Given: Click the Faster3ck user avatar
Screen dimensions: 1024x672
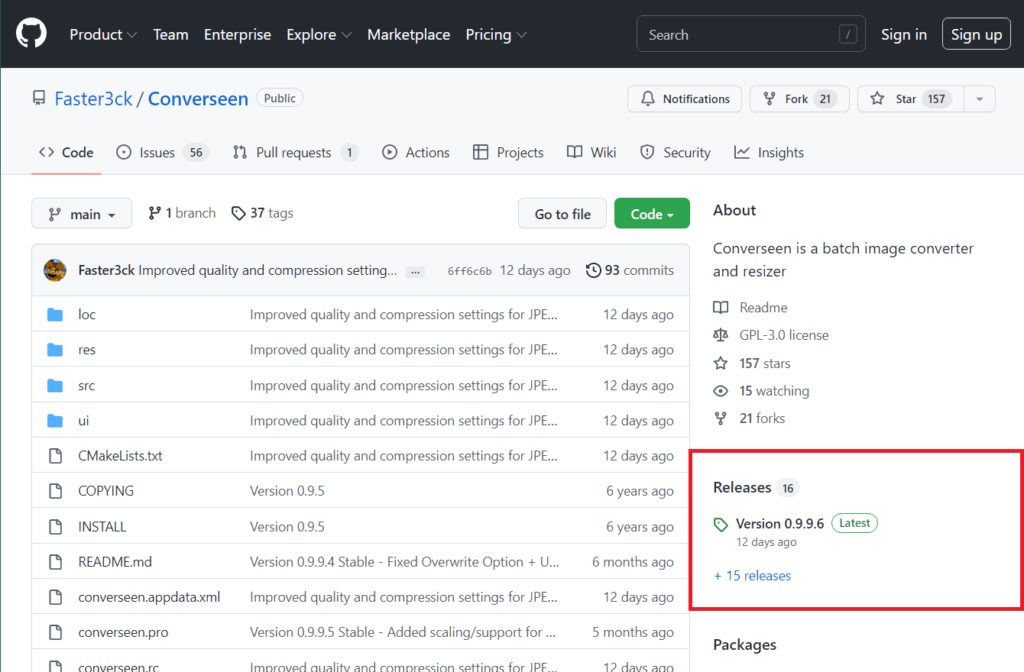Looking at the screenshot, I should point(55,270).
